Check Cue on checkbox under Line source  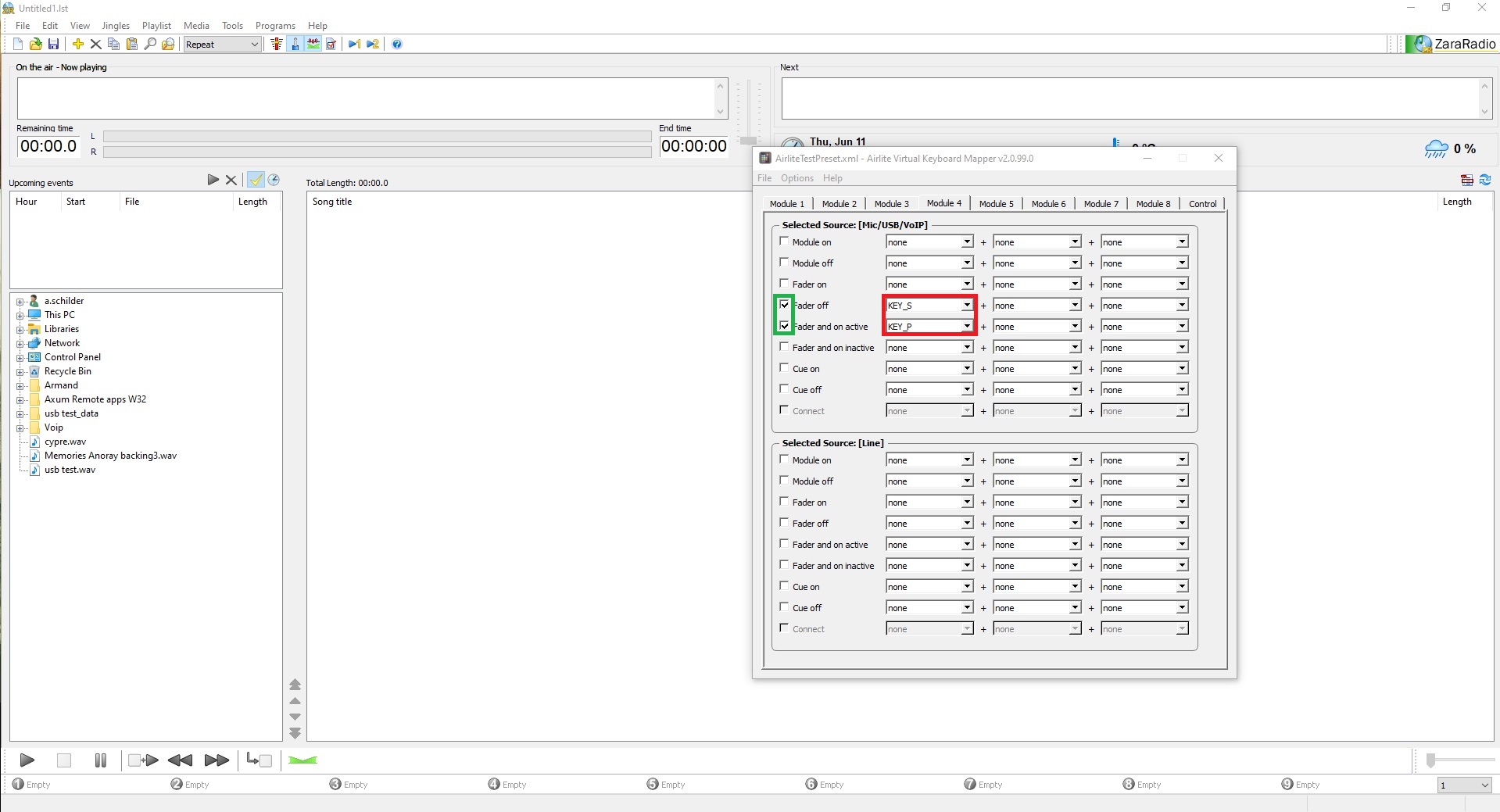pyautogui.click(x=784, y=586)
